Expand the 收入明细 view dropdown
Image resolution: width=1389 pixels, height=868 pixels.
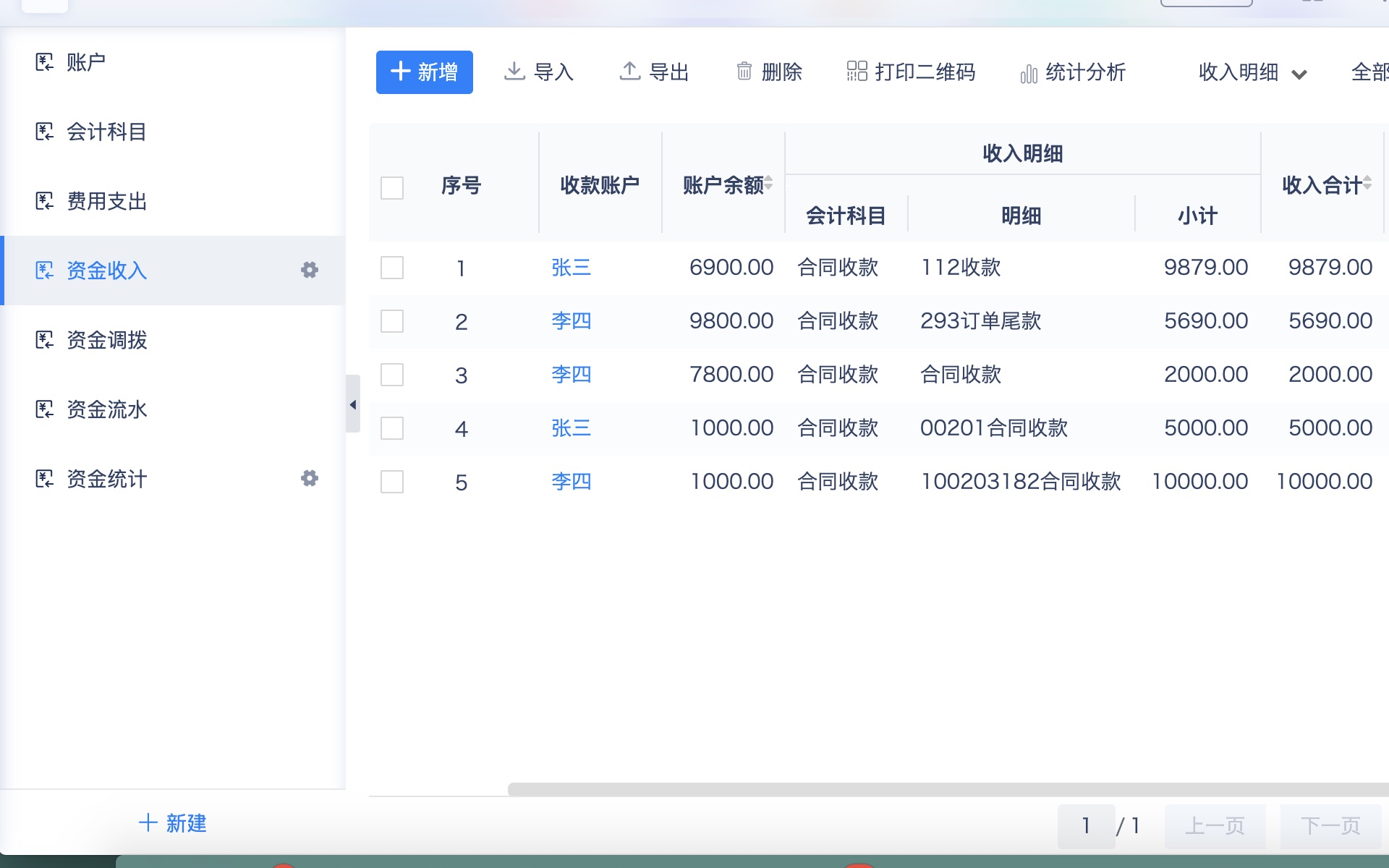click(1253, 72)
